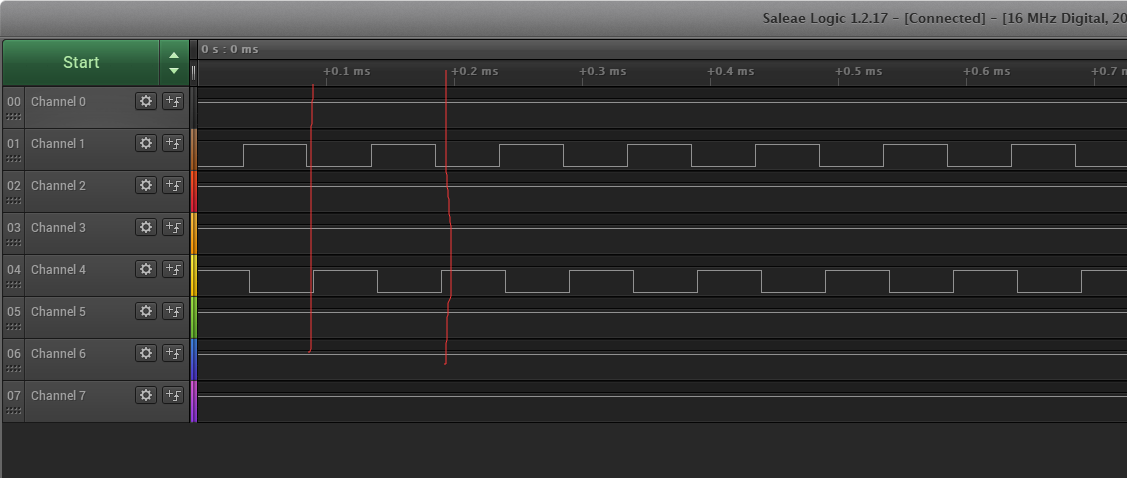Select the Channel 1 label
The image size is (1127, 478).
(x=58, y=144)
